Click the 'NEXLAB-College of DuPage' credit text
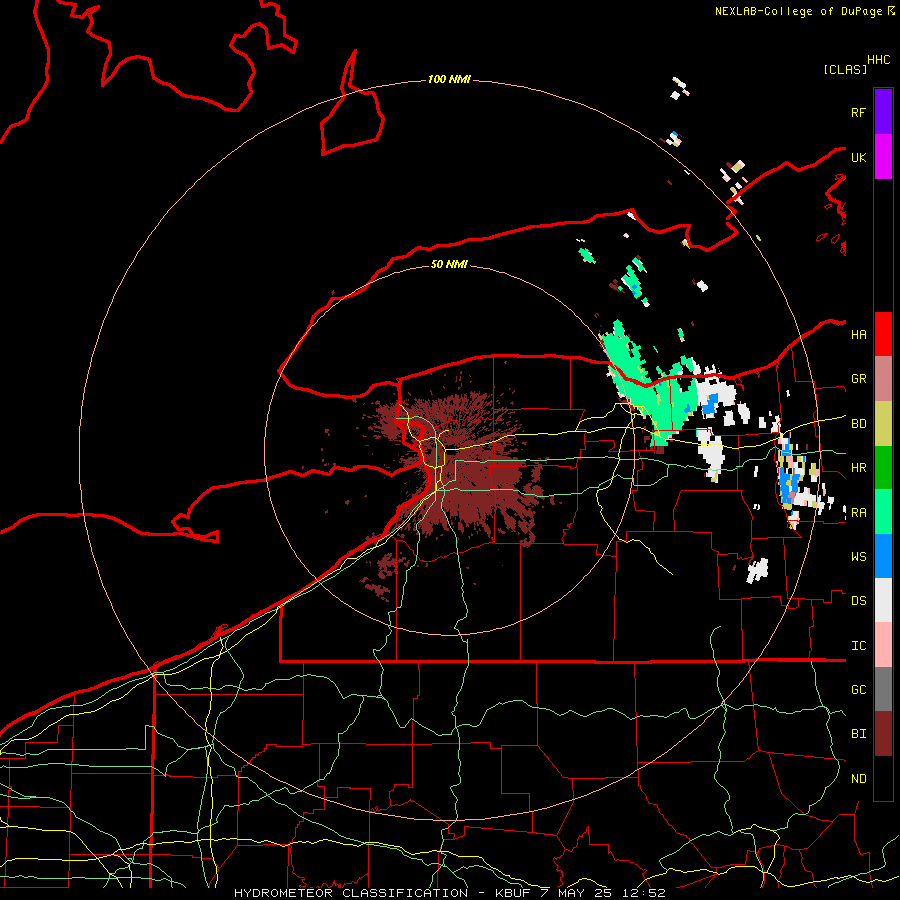900x900 pixels. point(798,11)
